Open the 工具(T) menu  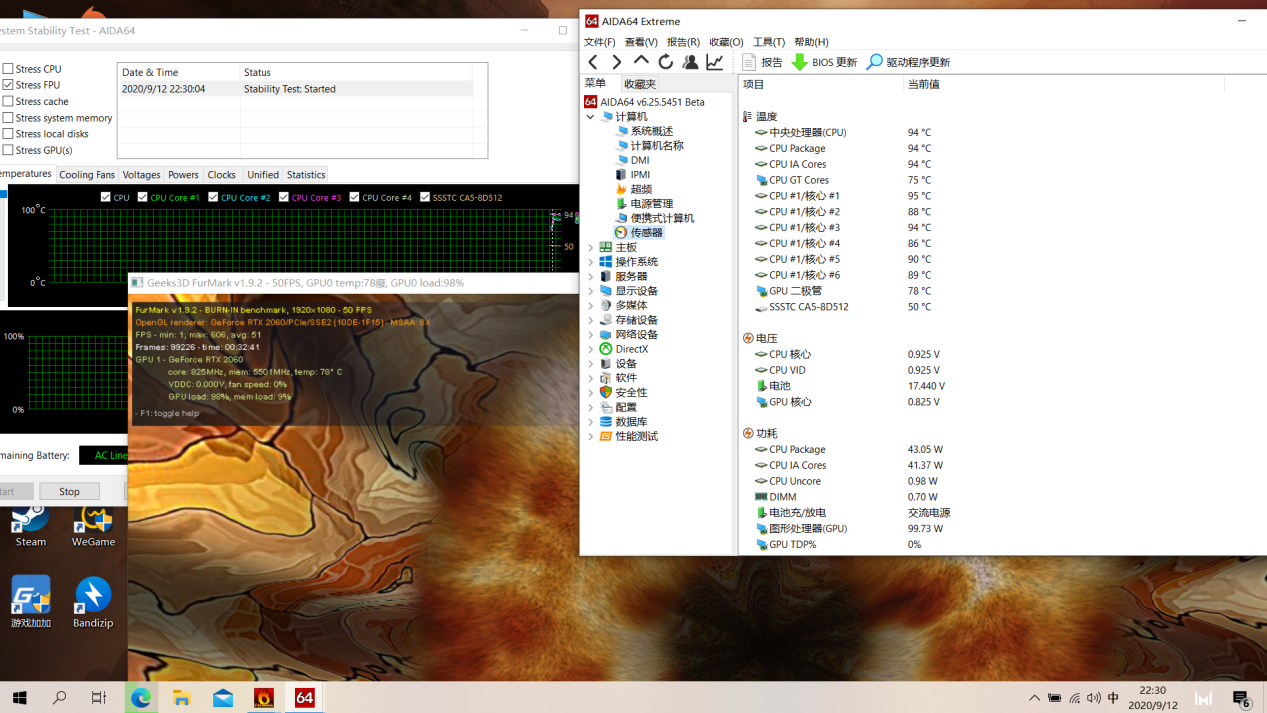pyautogui.click(x=769, y=42)
